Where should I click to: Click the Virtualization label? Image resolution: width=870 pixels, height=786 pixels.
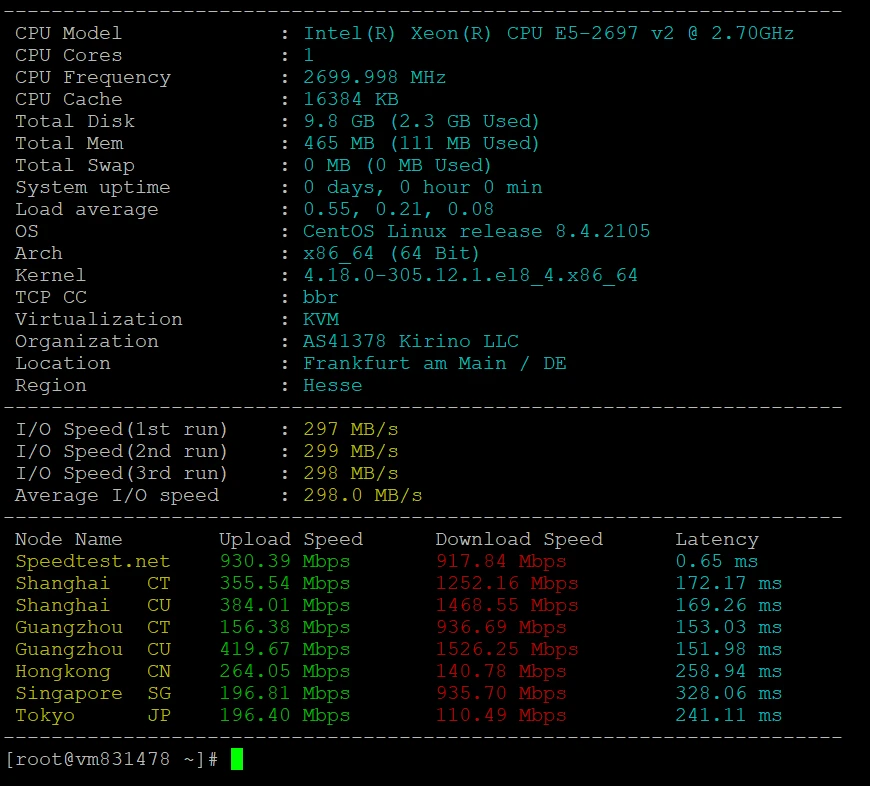coord(99,320)
